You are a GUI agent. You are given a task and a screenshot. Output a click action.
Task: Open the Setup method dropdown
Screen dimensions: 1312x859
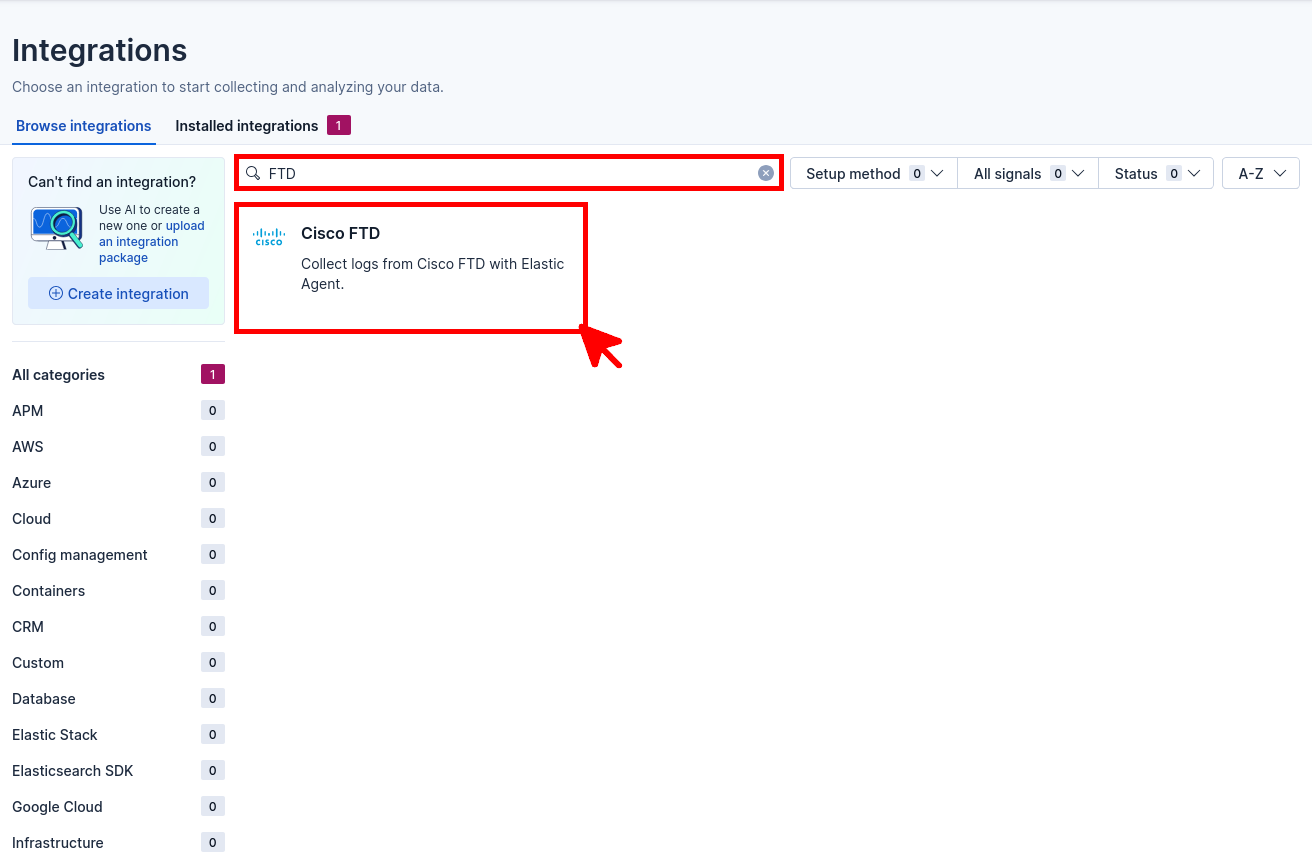click(x=874, y=173)
